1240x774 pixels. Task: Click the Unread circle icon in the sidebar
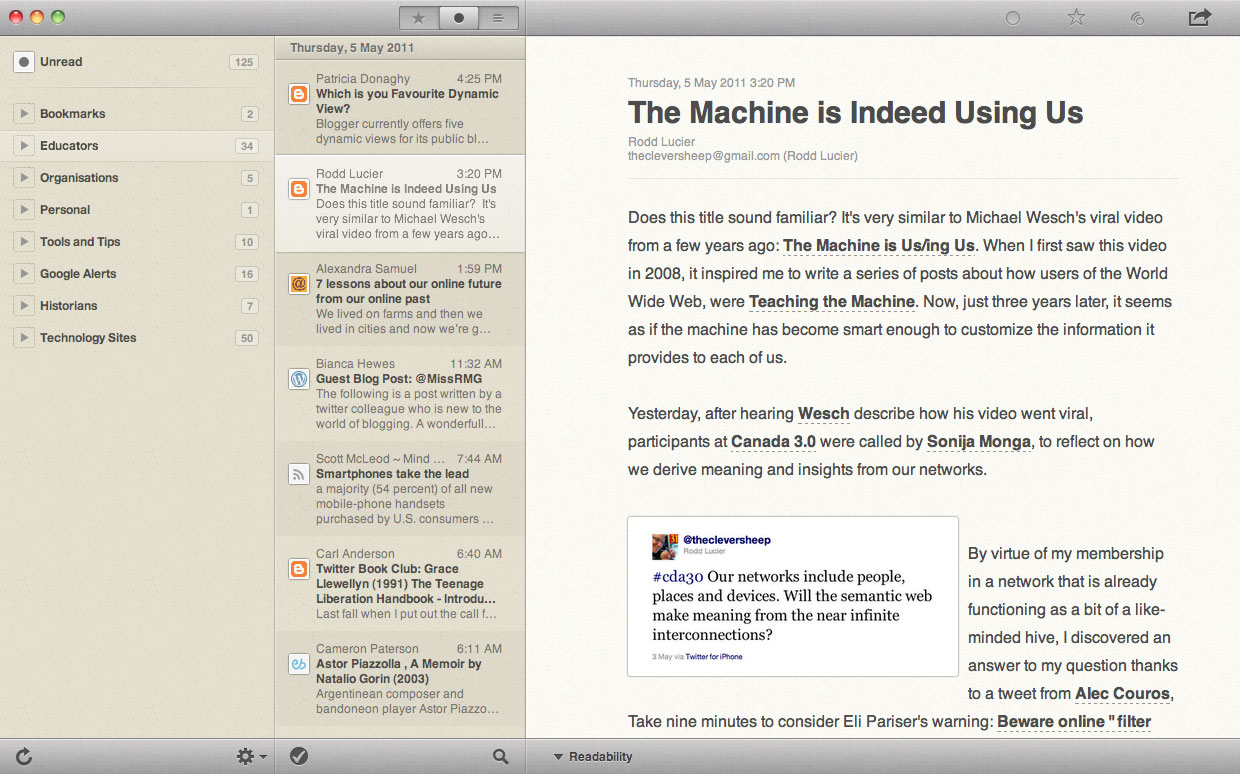click(24, 62)
